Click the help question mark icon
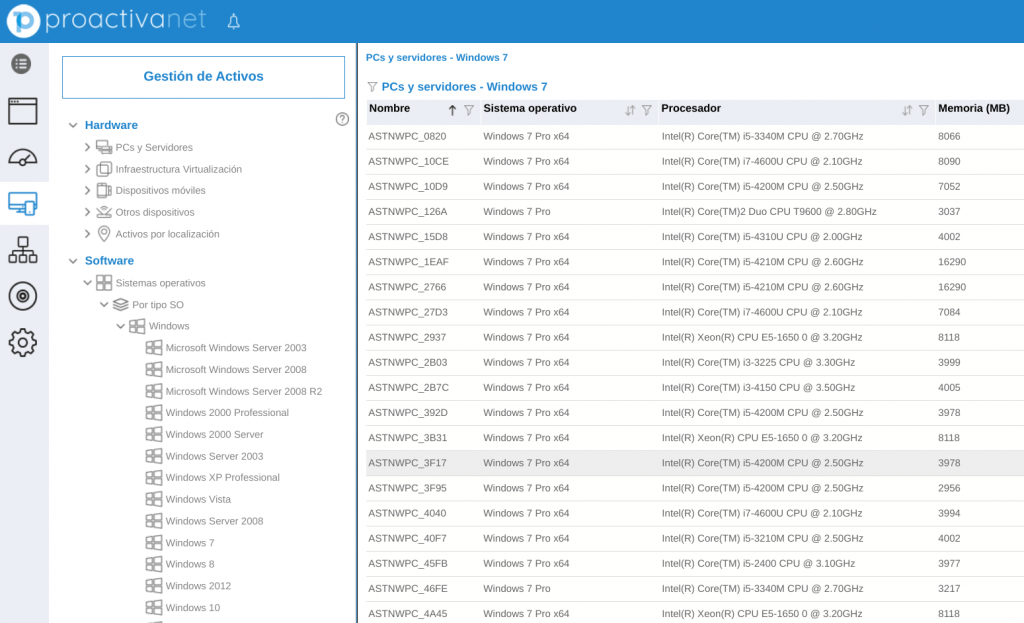Image resolution: width=1024 pixels, height=623 pixels. 342,119
